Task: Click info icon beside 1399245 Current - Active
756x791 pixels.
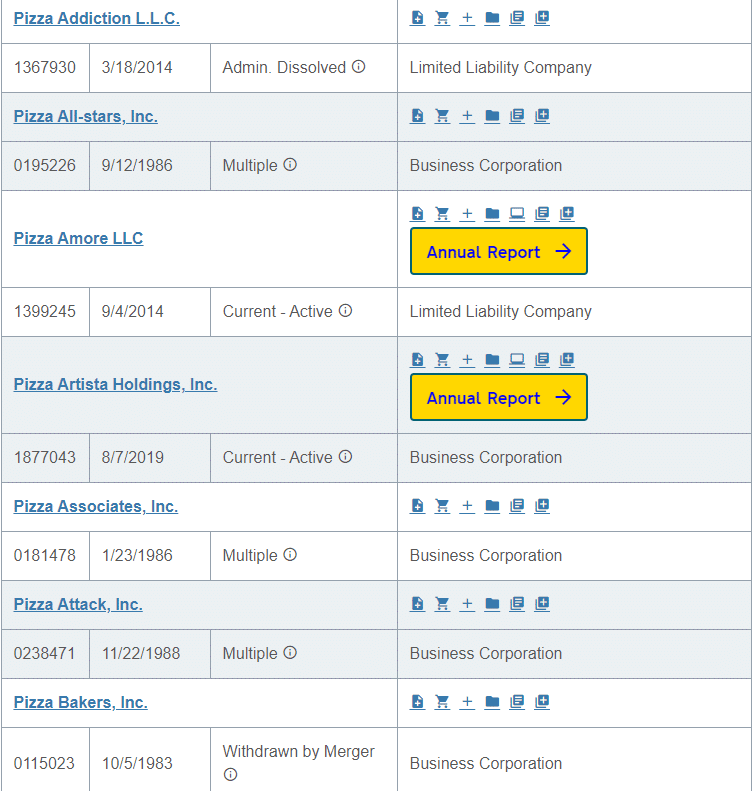Action: [345, 311]
